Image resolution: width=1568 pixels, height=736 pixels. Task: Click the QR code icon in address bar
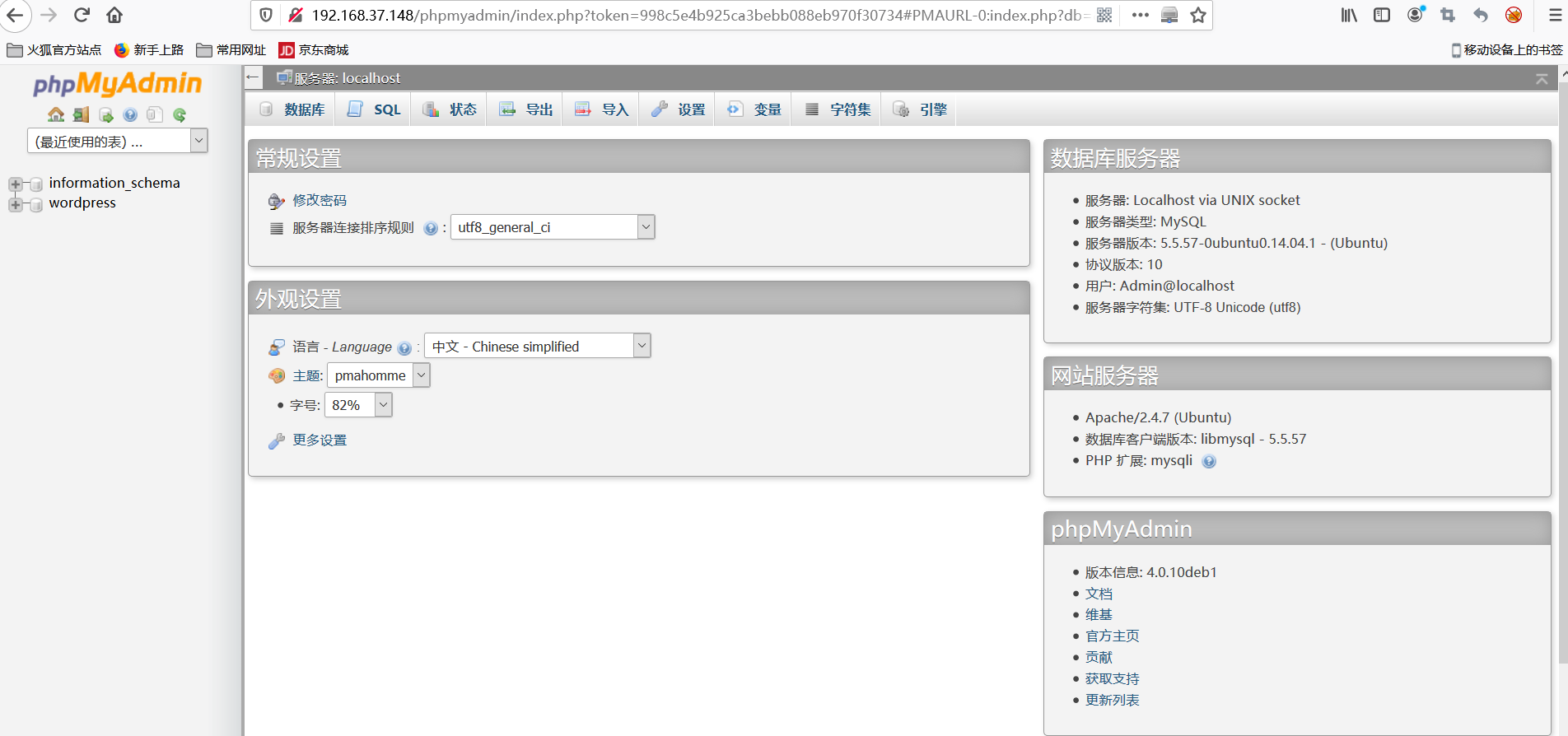coord(1104,15)
